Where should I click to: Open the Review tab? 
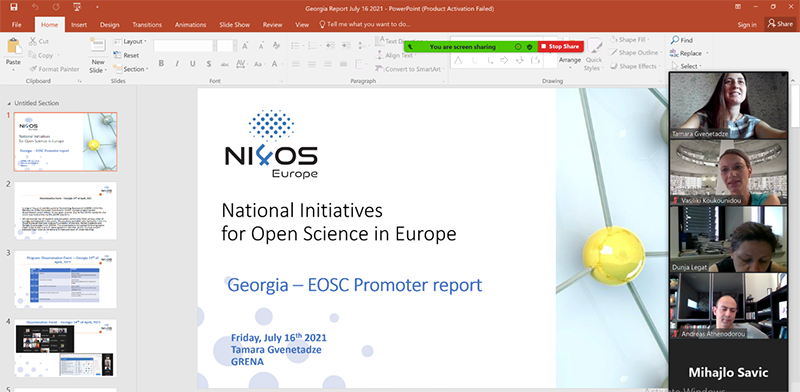click(272, 24)
